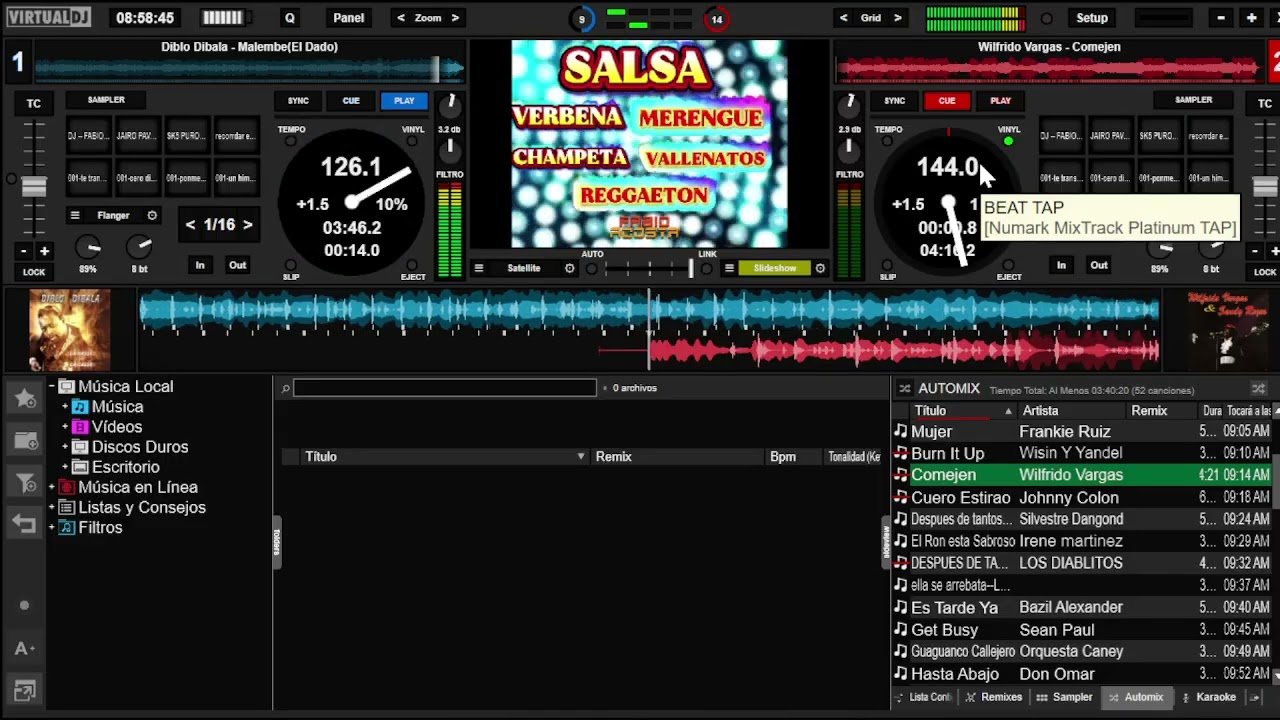The height and width of the screenshot is (720, 1280).
Task: Click the sidebar folder-add icon below the star
Action: click(25, 441)
